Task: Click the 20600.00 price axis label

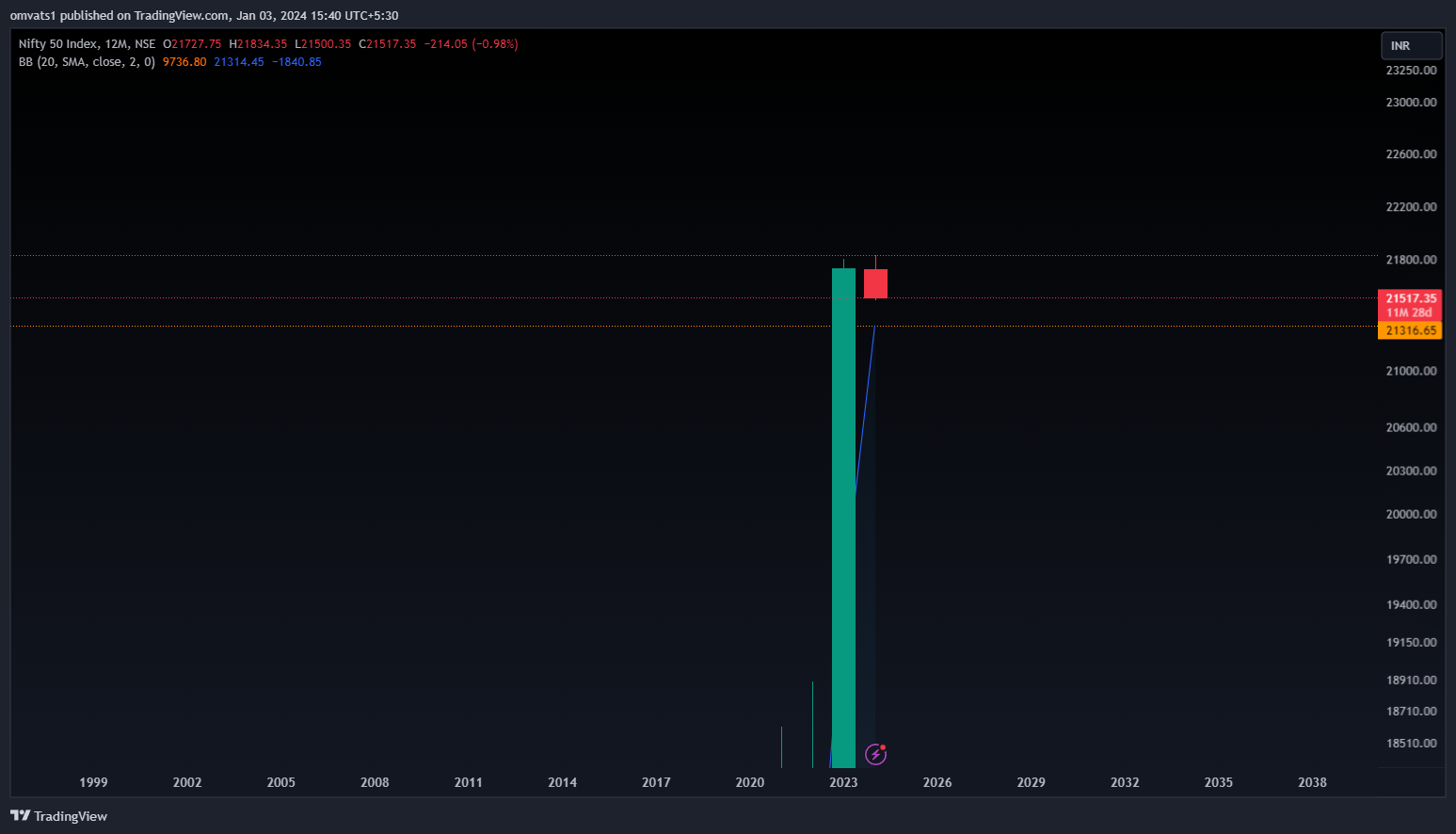Action: click(x=1411, y=427)
